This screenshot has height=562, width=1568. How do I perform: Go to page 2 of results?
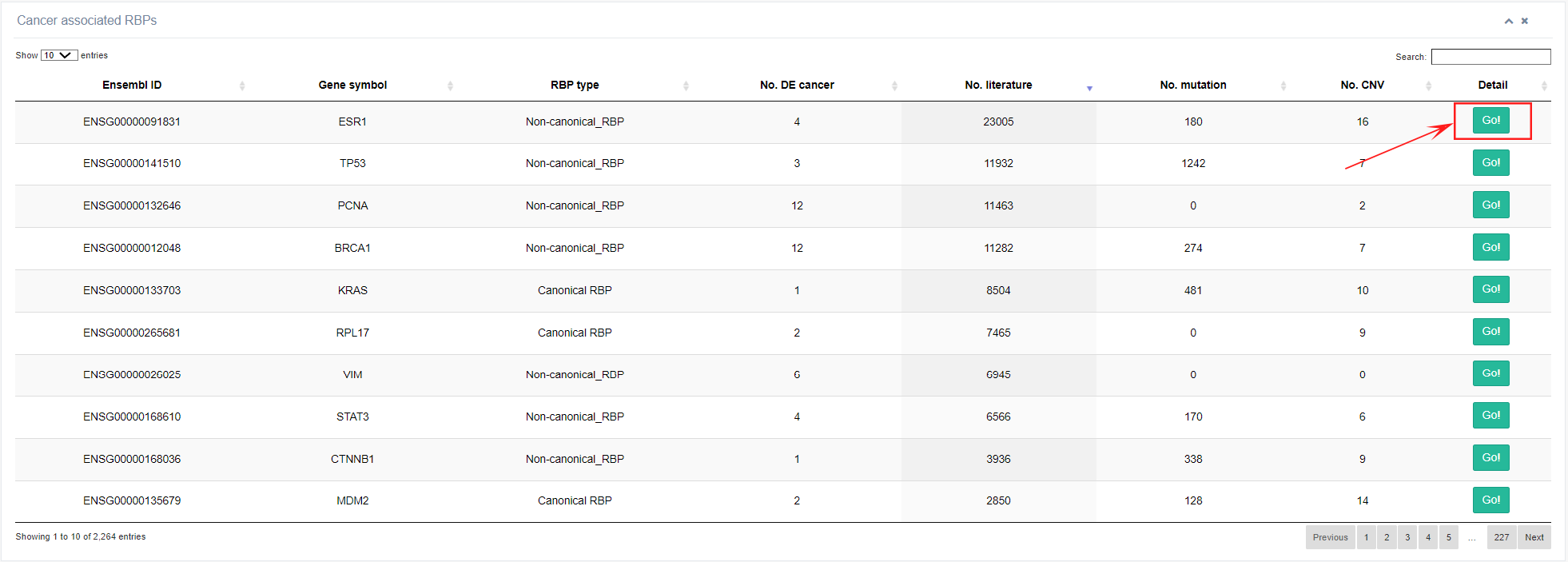(1387, 537)
